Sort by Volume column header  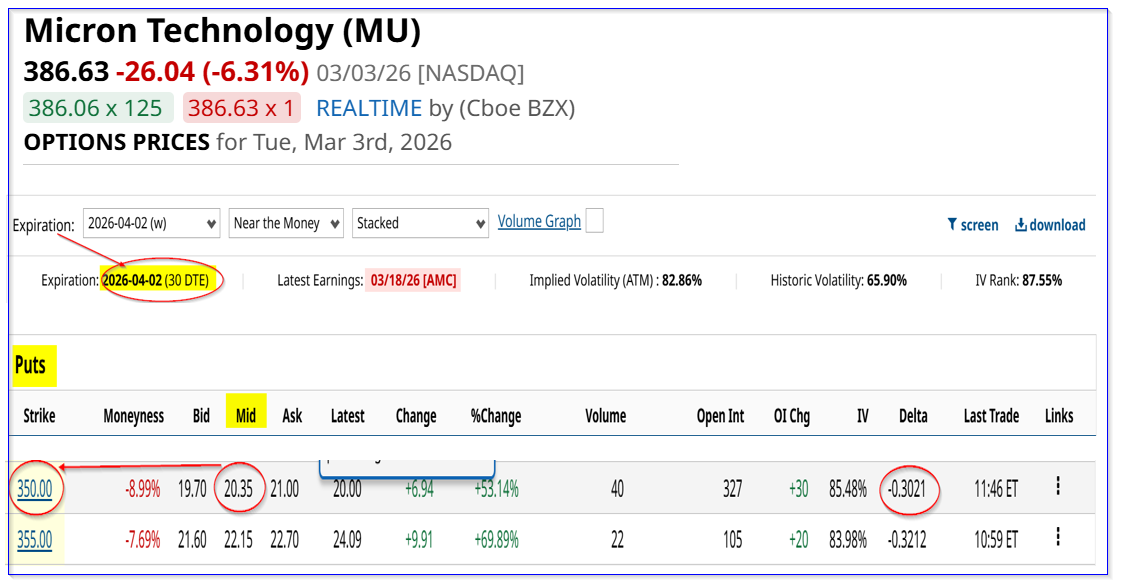point(605,416)
